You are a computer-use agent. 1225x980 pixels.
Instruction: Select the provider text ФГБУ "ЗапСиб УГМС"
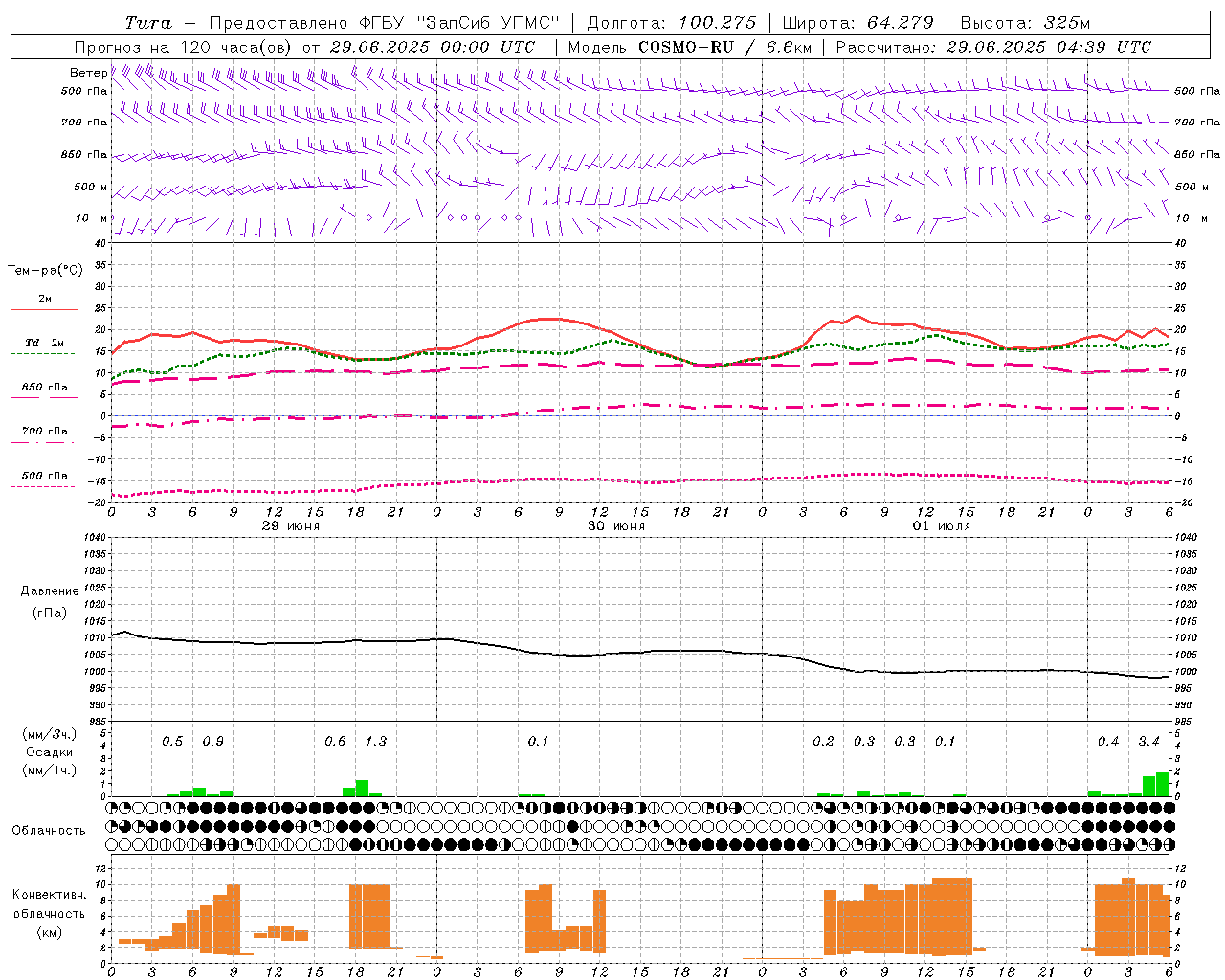coord(458,23)
